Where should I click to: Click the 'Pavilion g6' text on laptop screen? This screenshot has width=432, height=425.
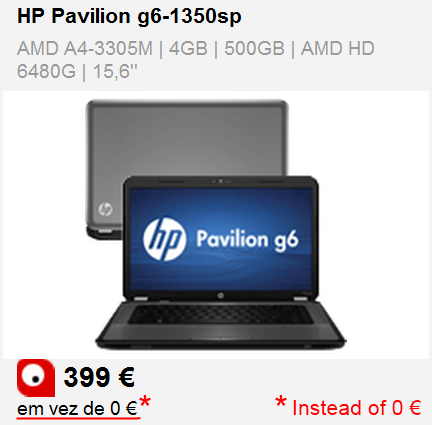point(247,240)
